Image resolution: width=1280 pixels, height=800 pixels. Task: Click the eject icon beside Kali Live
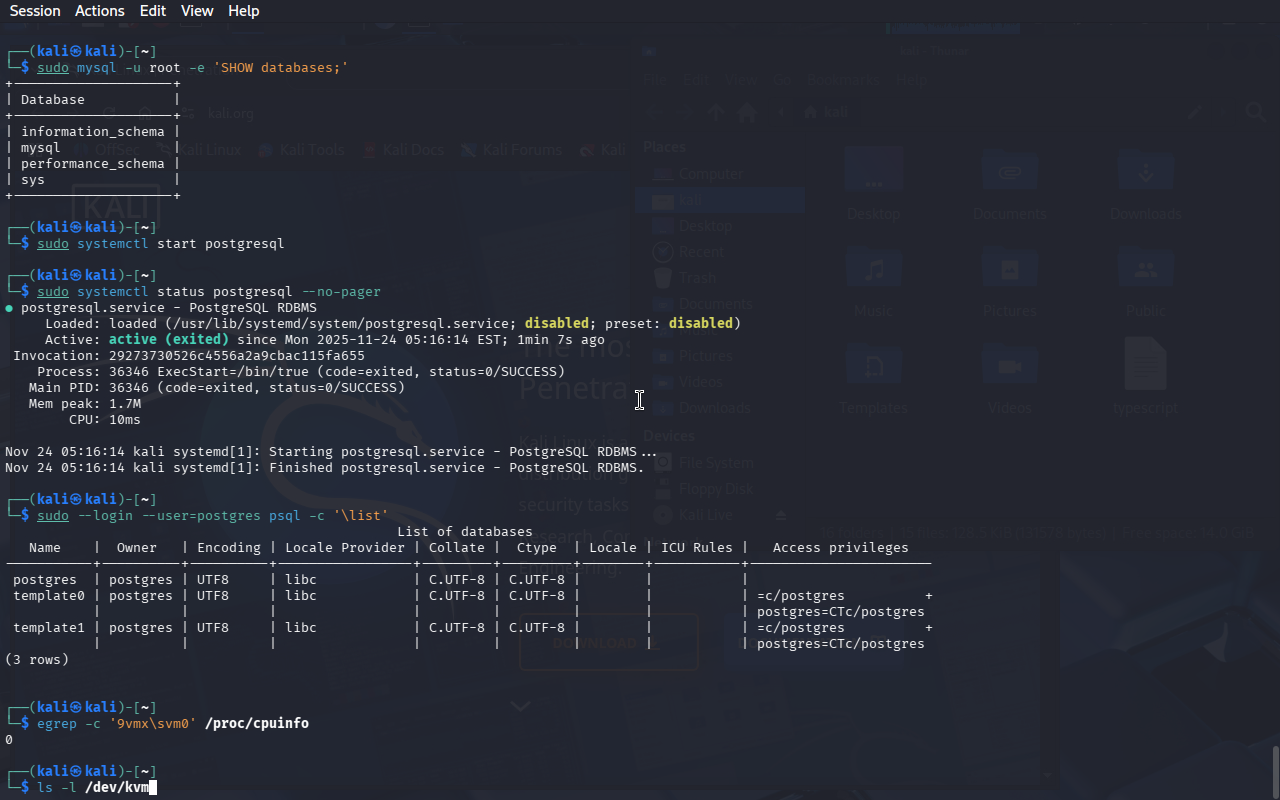(781, 515)
